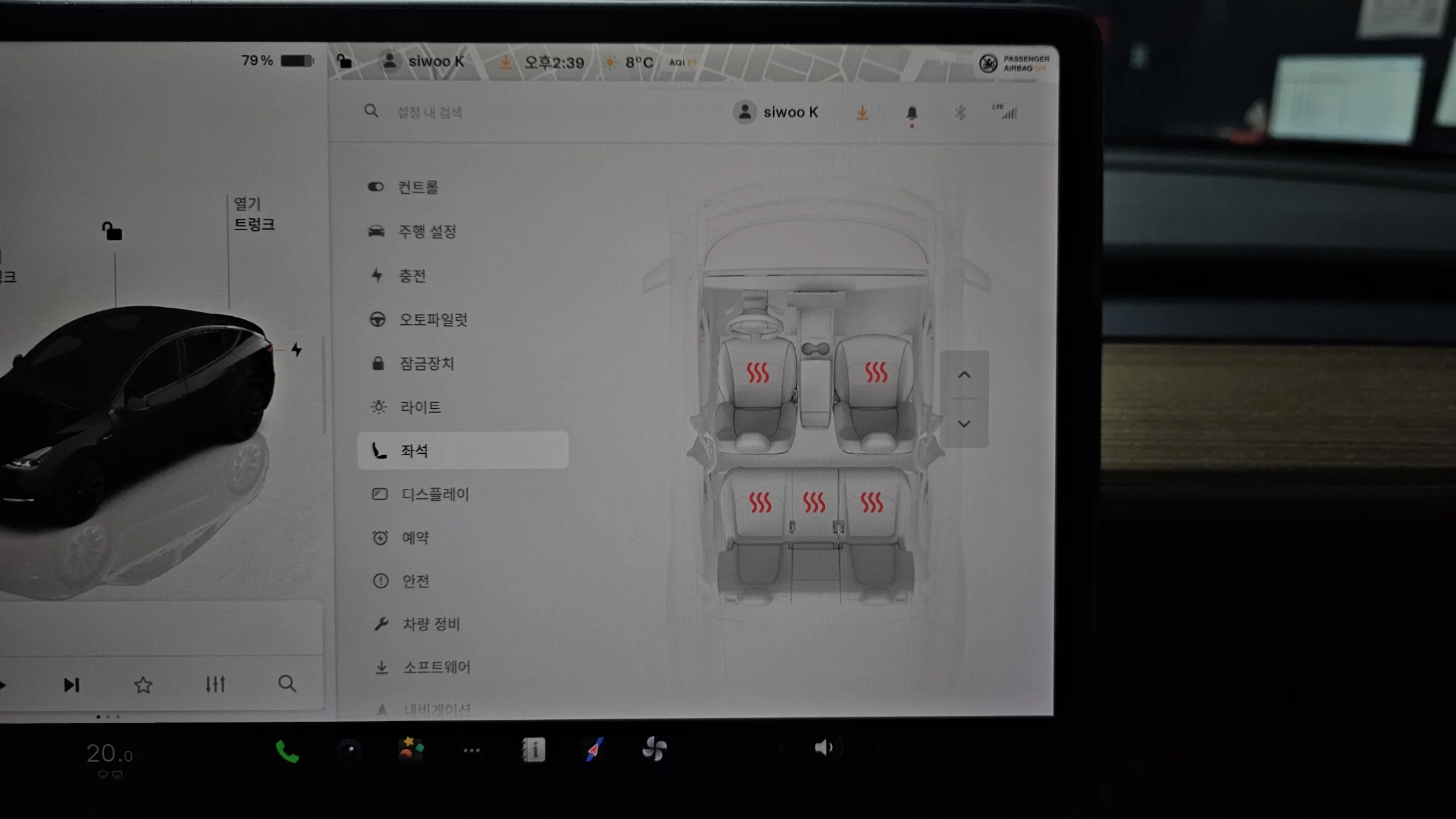Open the owner's manual info icon
The width and height of the screenshot is (1456, 819).
(x=533, y=750)
